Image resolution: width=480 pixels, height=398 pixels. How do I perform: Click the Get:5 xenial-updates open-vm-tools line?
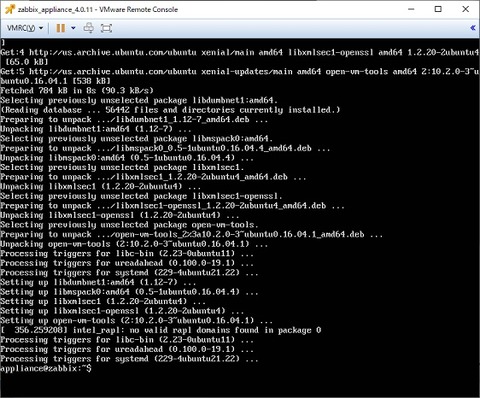coord(239,71)
